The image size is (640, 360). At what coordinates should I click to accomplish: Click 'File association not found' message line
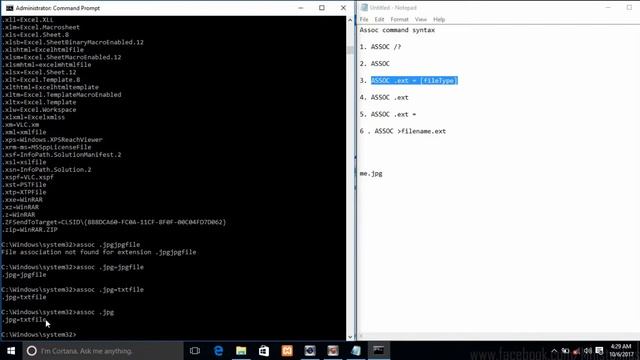pos(99,252)
